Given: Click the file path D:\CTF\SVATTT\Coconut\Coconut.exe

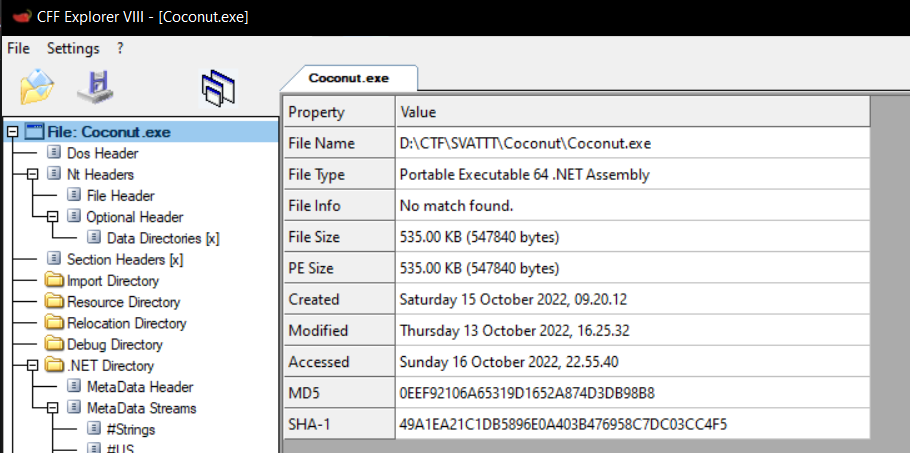Looking at the screenshot, I should pos(525,143).
